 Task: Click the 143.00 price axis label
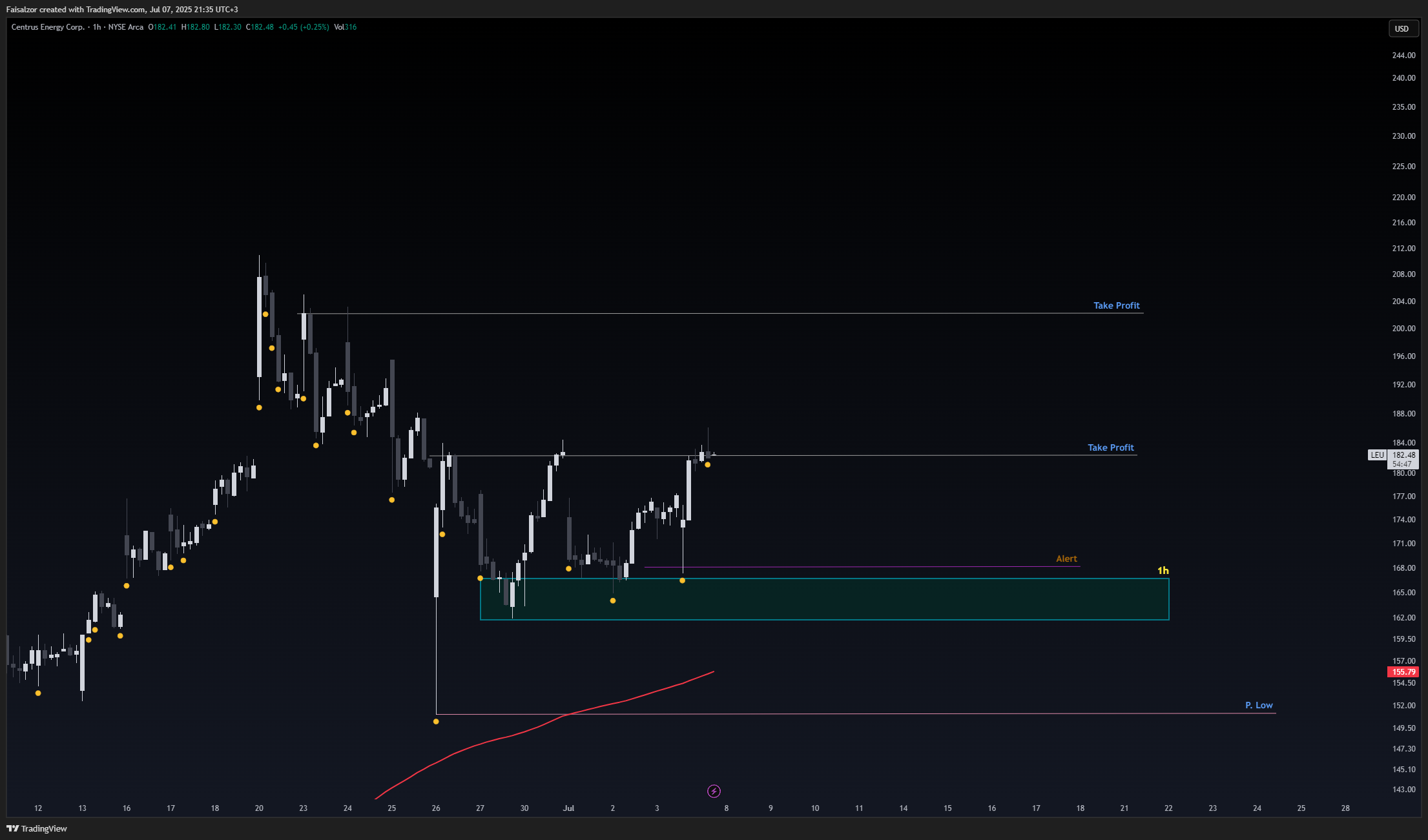coord(1403,790)
